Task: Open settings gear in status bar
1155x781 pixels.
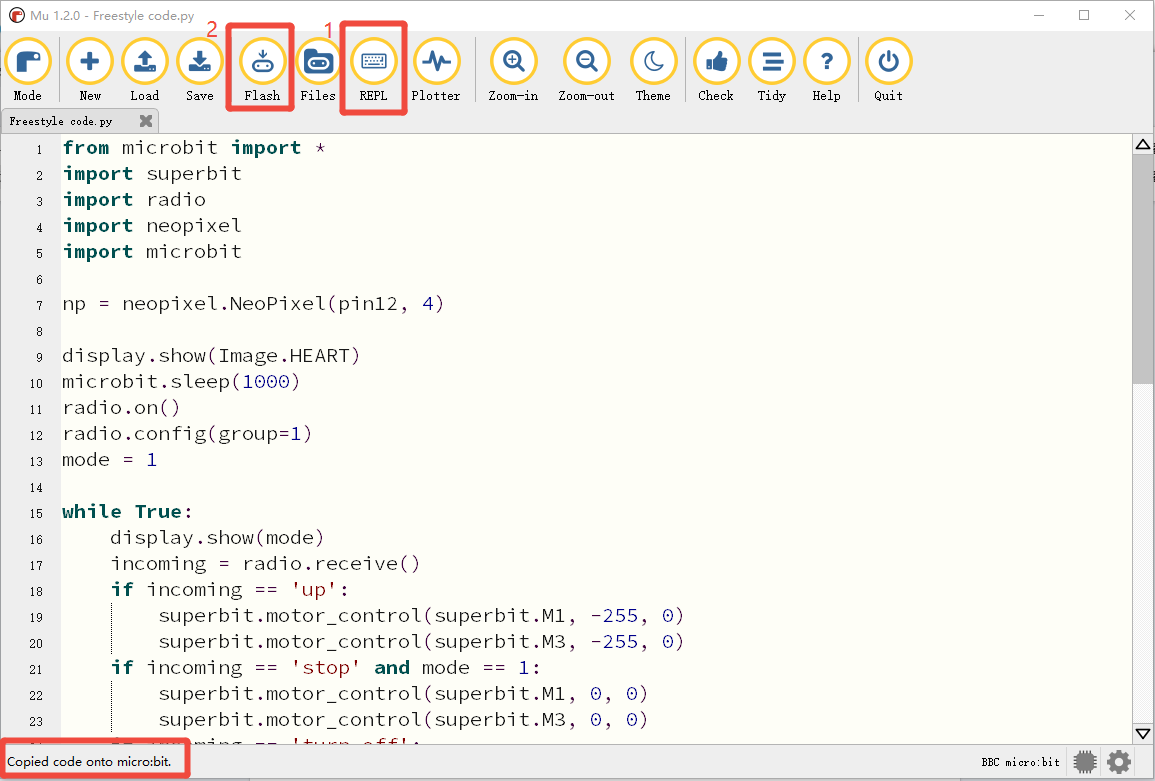Action: coord(1119,762)
